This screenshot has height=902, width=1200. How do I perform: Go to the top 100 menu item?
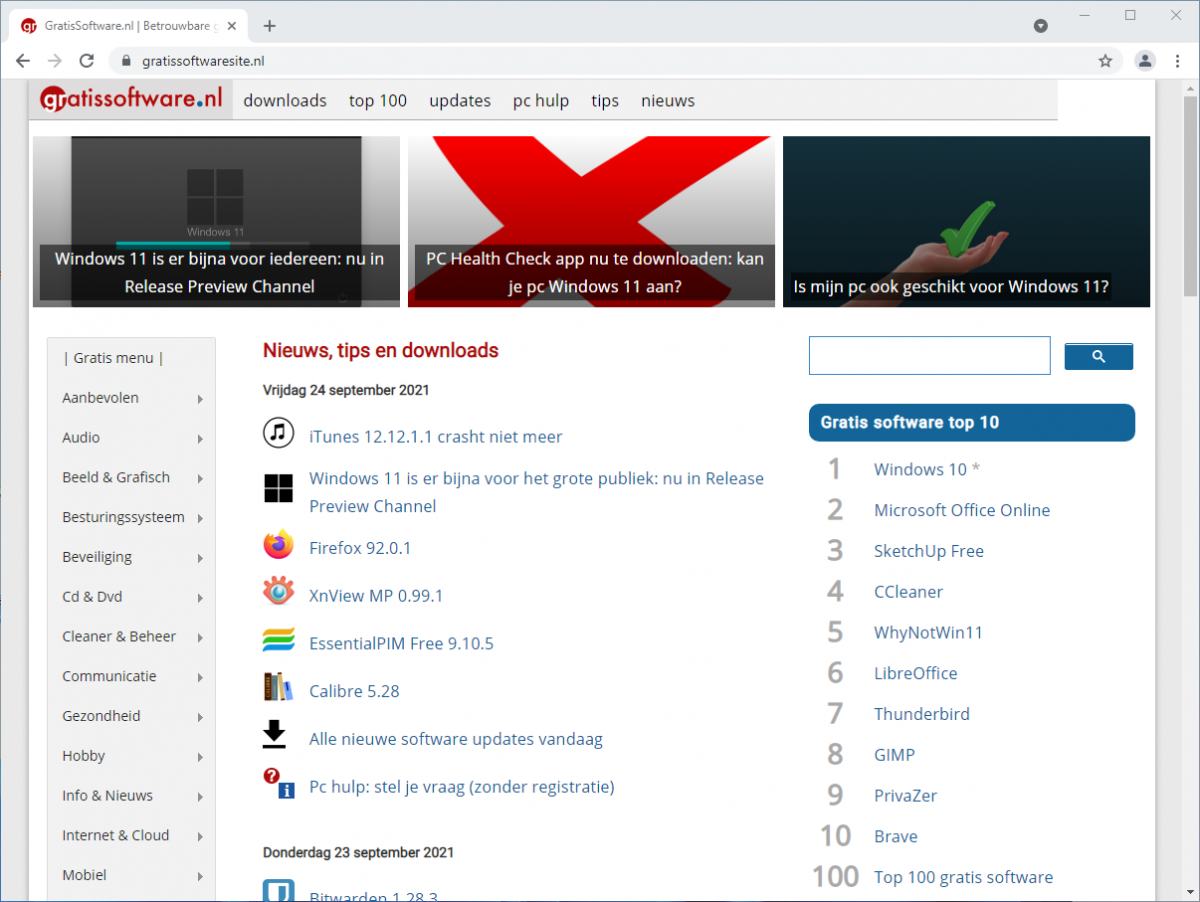[378, 100]
